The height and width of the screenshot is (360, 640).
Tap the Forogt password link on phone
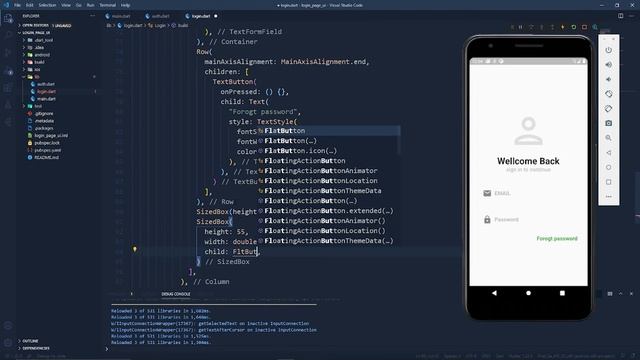point(557,238)
